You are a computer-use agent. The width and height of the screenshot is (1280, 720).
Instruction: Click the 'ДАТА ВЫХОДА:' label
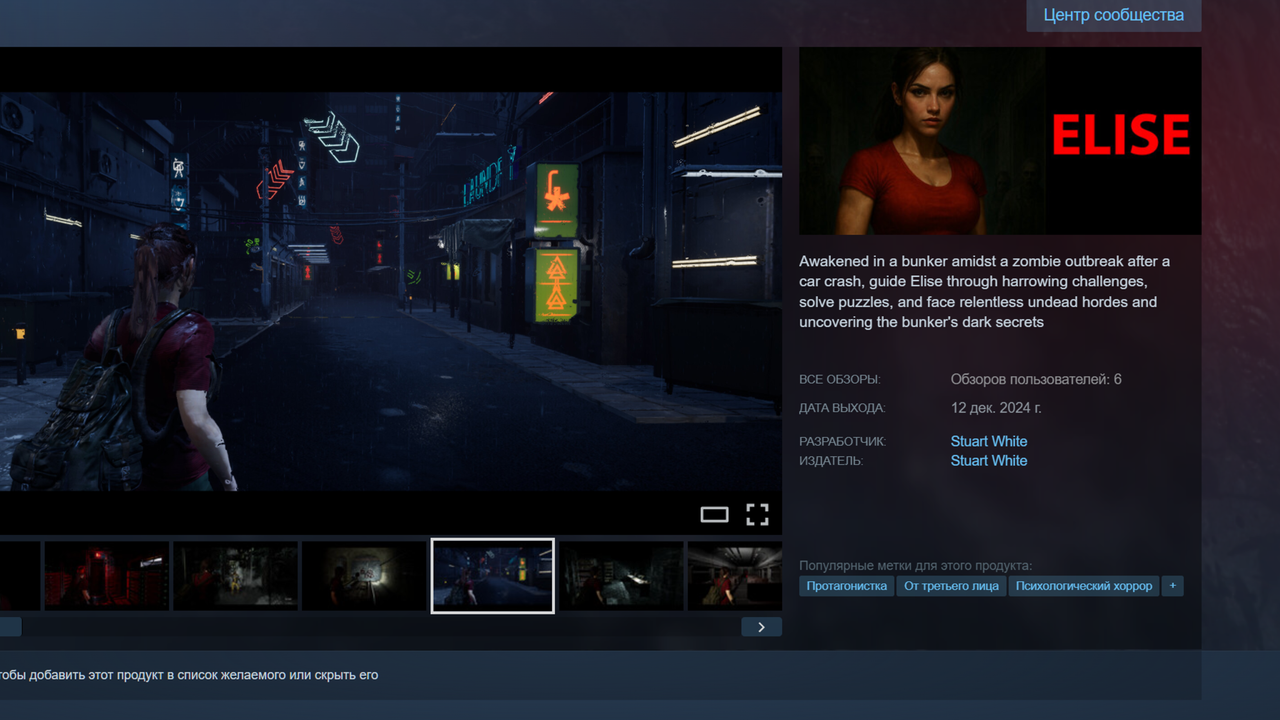pos(842,408)
